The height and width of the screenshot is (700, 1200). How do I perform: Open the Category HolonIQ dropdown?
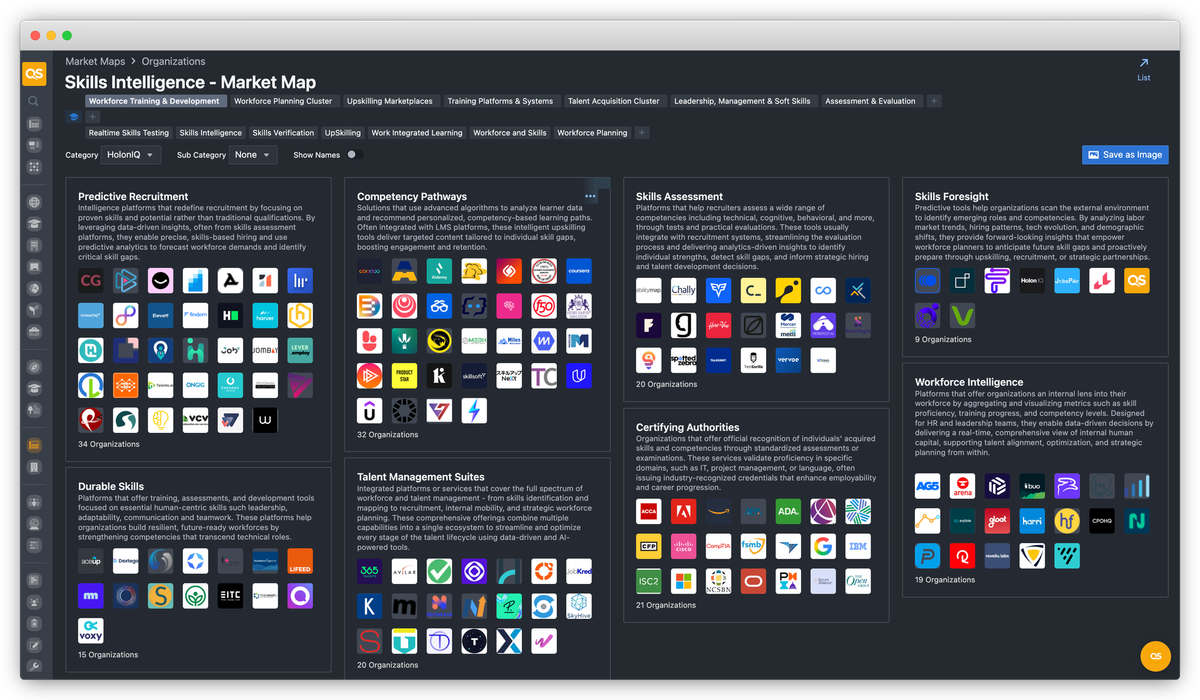(131, 155)
